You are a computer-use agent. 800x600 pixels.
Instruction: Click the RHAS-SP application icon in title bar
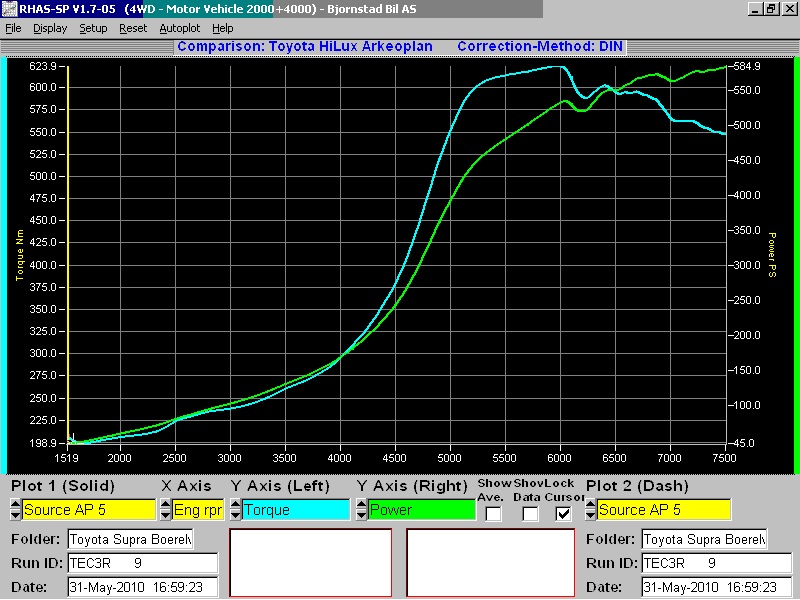point(9,9)
